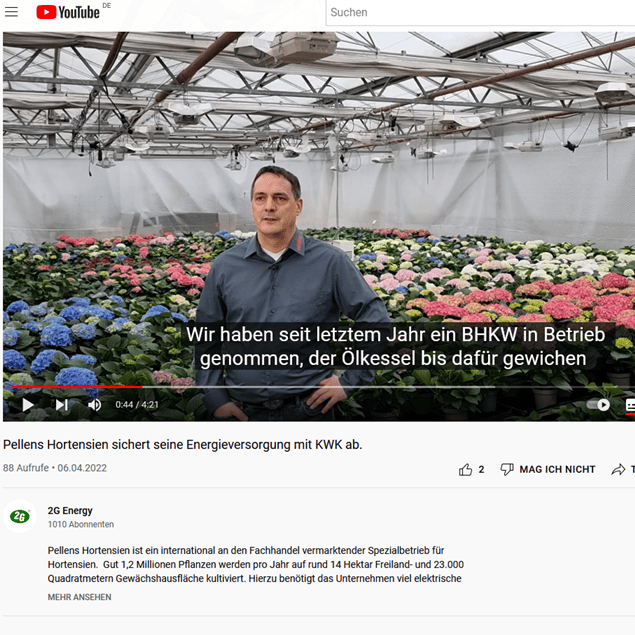
Task: Toggle subtitles in the player
Action: [630, 405]
